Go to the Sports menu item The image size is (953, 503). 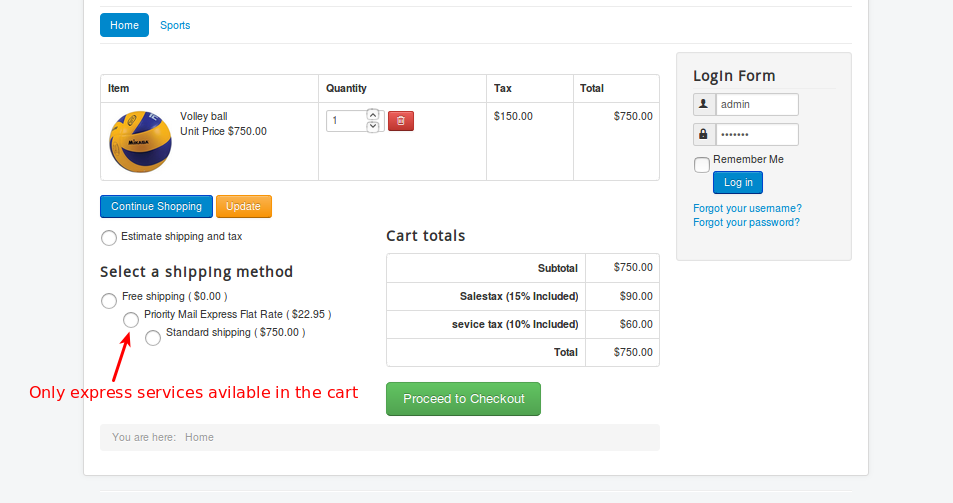click(x=175, y=25)
